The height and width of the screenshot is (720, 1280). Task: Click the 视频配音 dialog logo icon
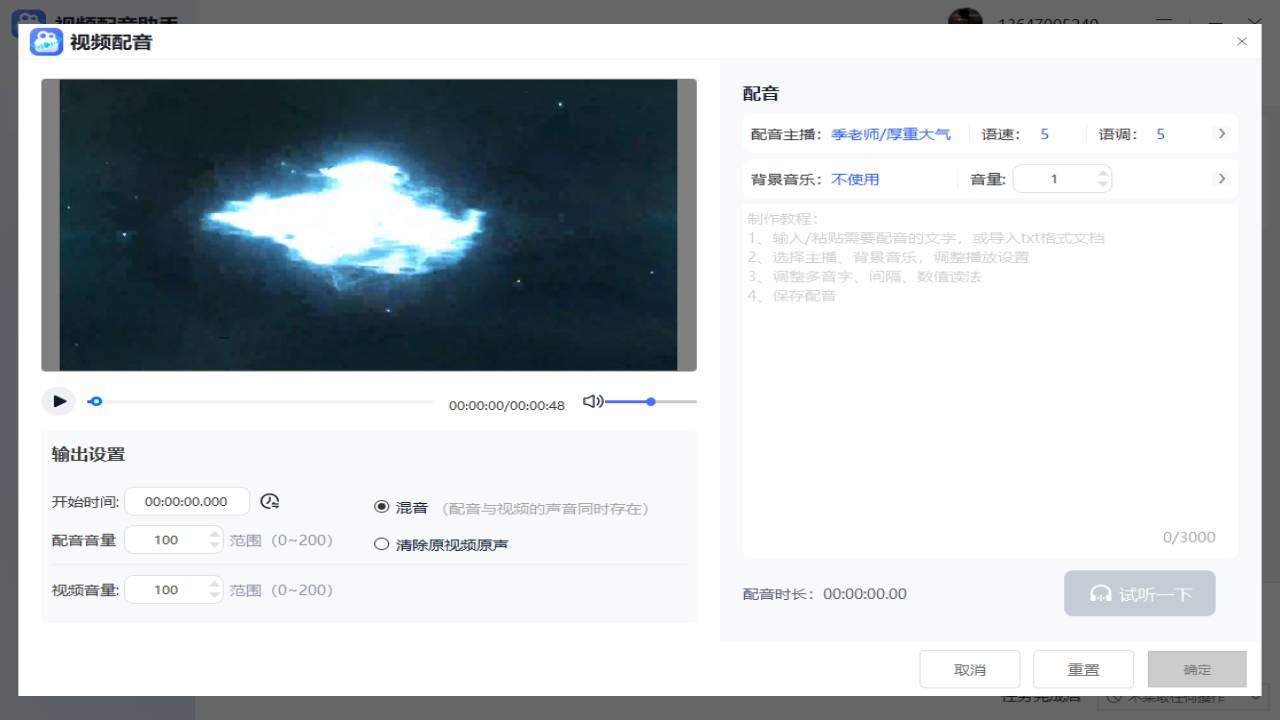click(45, 42)
